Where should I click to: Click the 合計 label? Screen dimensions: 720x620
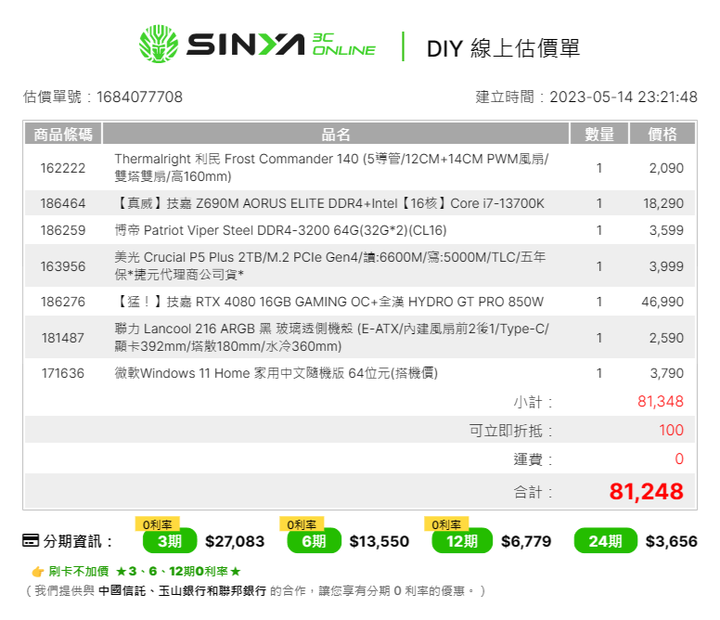point(533,492)
